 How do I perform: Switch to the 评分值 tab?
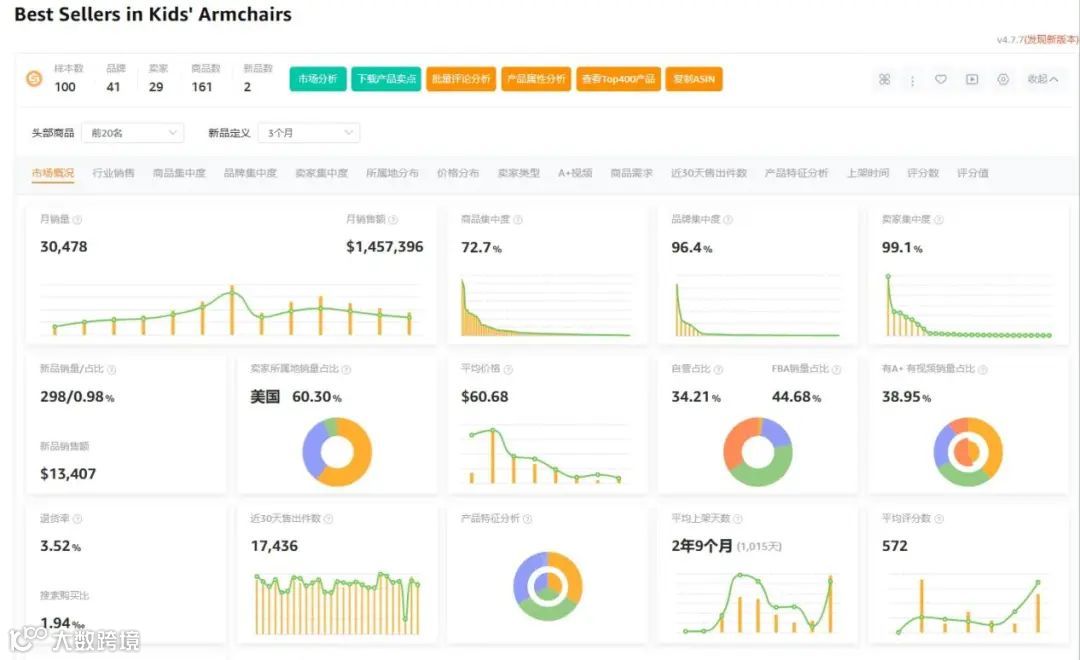click(x=973, y=173)
